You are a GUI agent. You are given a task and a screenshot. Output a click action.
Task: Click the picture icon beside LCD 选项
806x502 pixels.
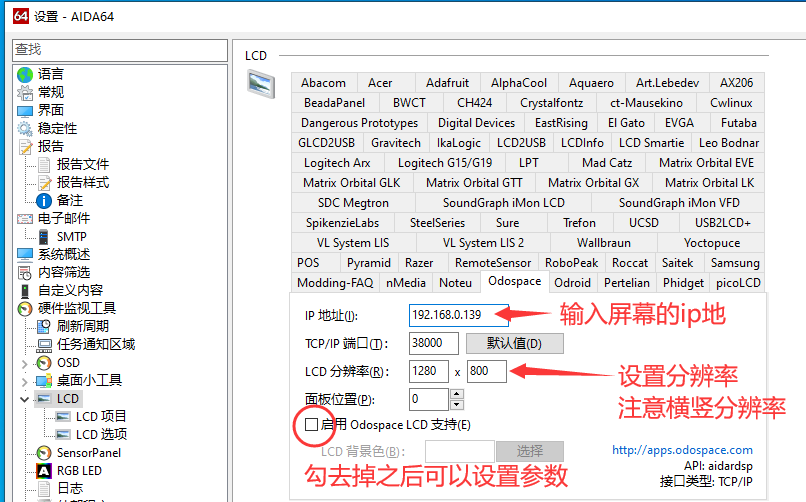pyautogui.click(x=63, y=435)
